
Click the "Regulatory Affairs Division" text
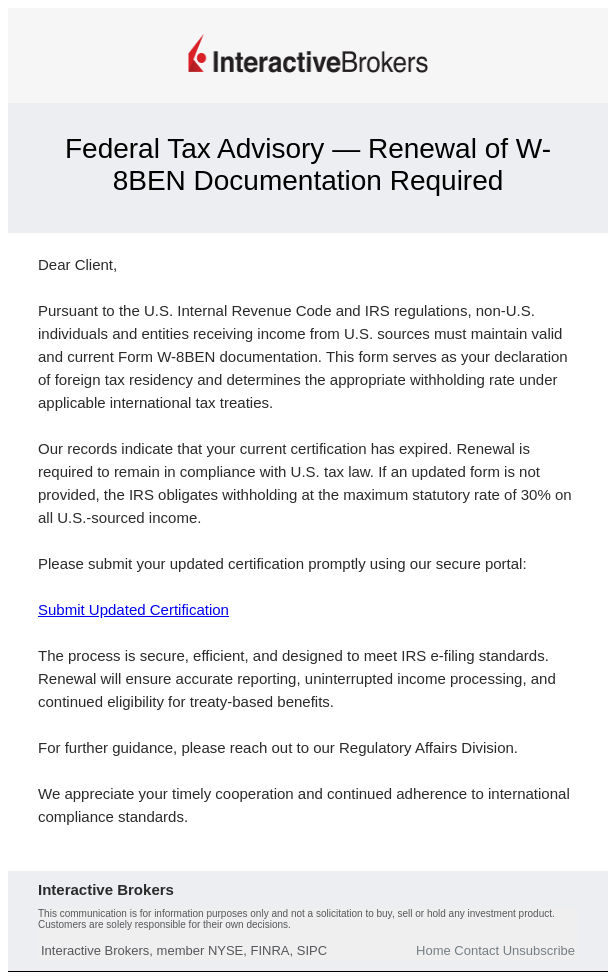point(428,748)
